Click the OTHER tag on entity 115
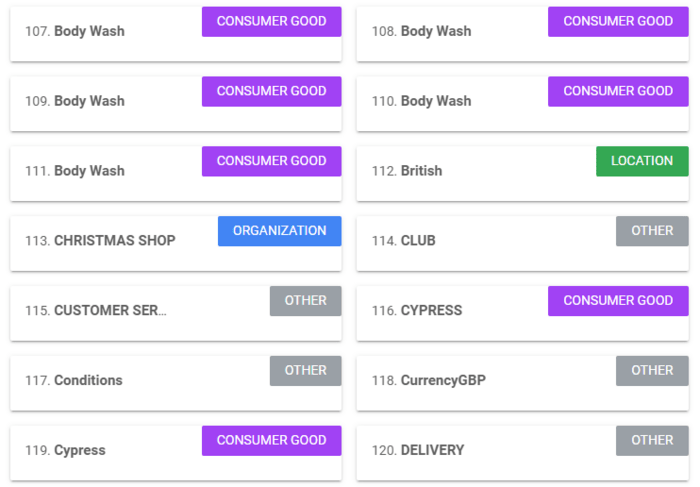The width and height of the screenshot is (700, 487). 305,301
